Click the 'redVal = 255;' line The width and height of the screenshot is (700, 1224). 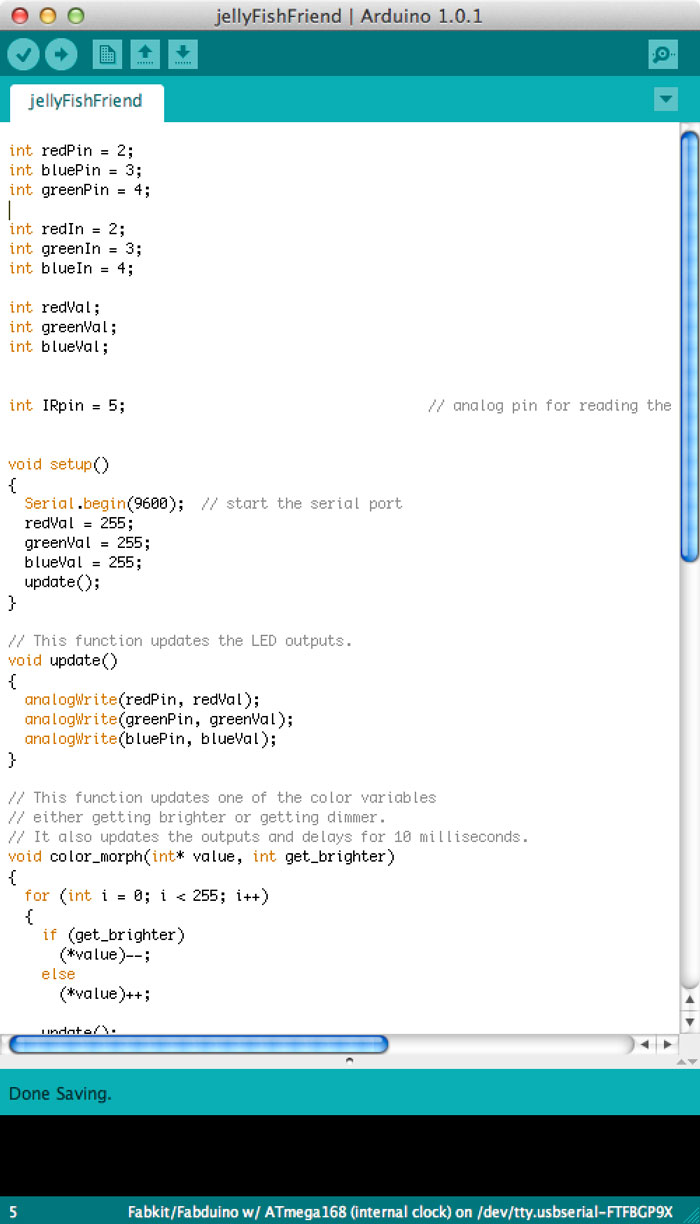point(79,523)
